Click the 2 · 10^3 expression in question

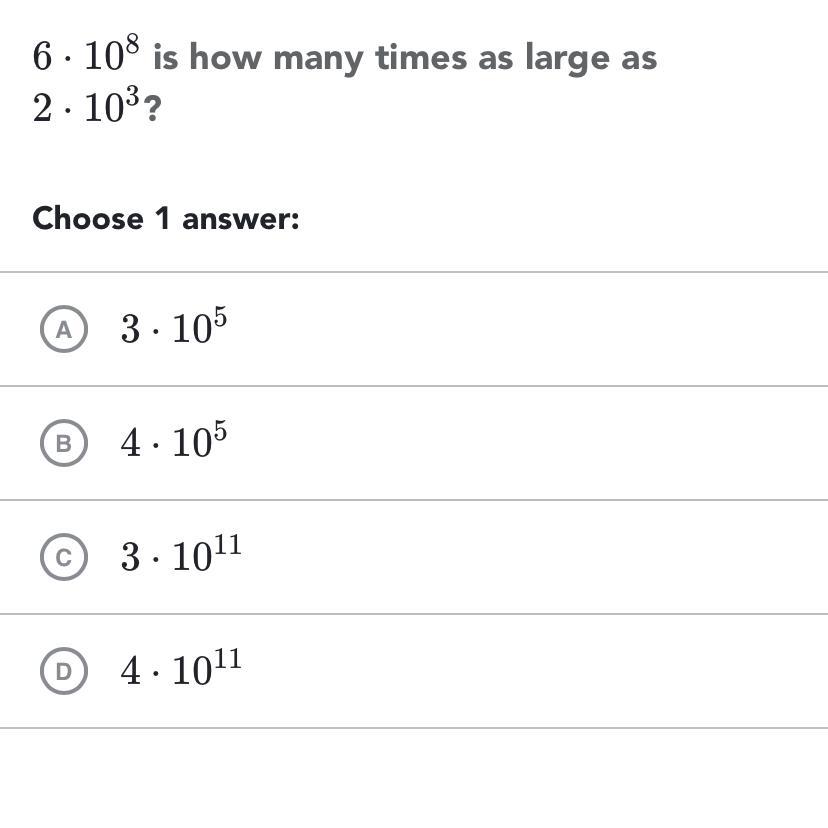(86, 107)
